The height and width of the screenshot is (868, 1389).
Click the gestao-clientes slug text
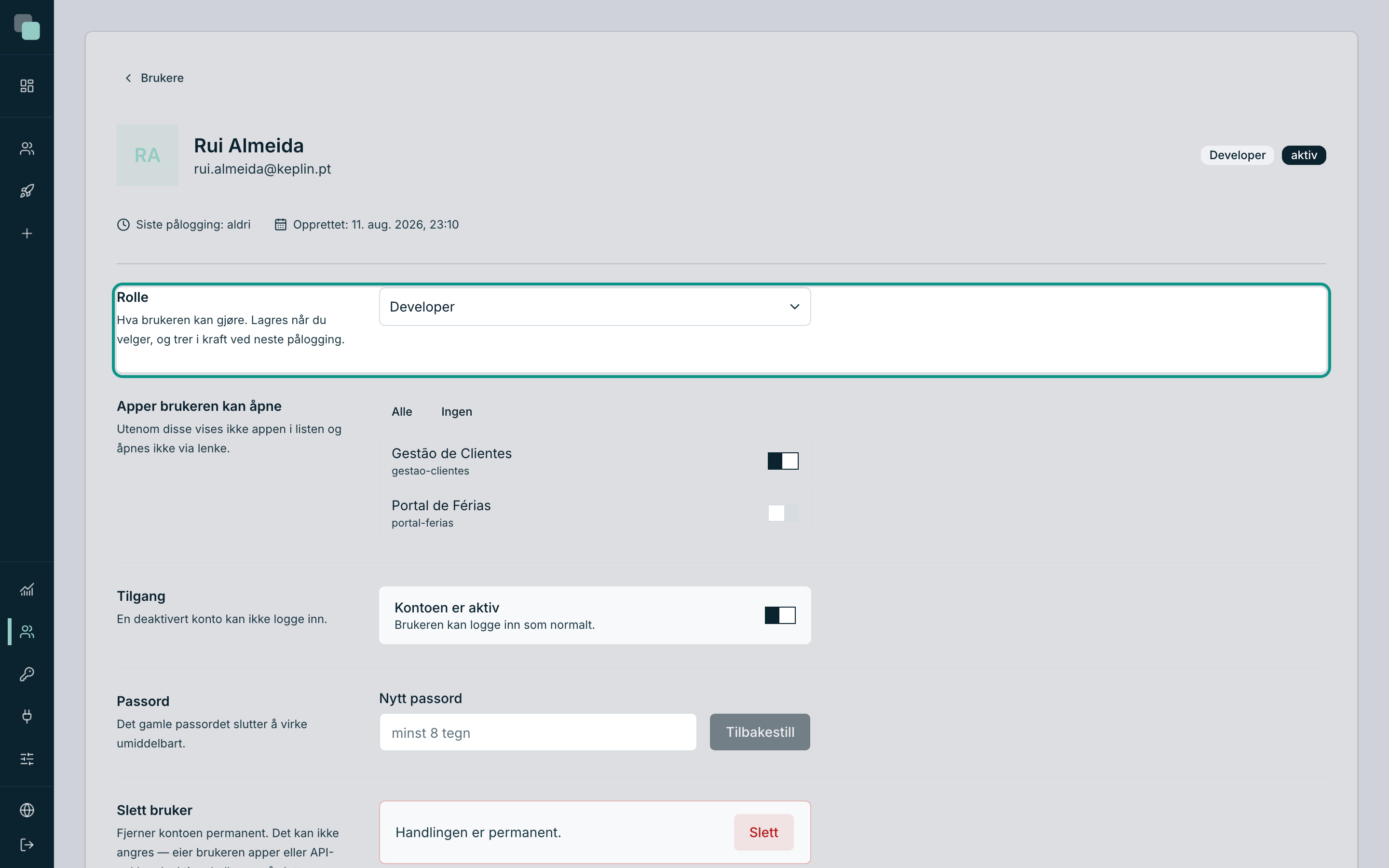click(430, 471)
